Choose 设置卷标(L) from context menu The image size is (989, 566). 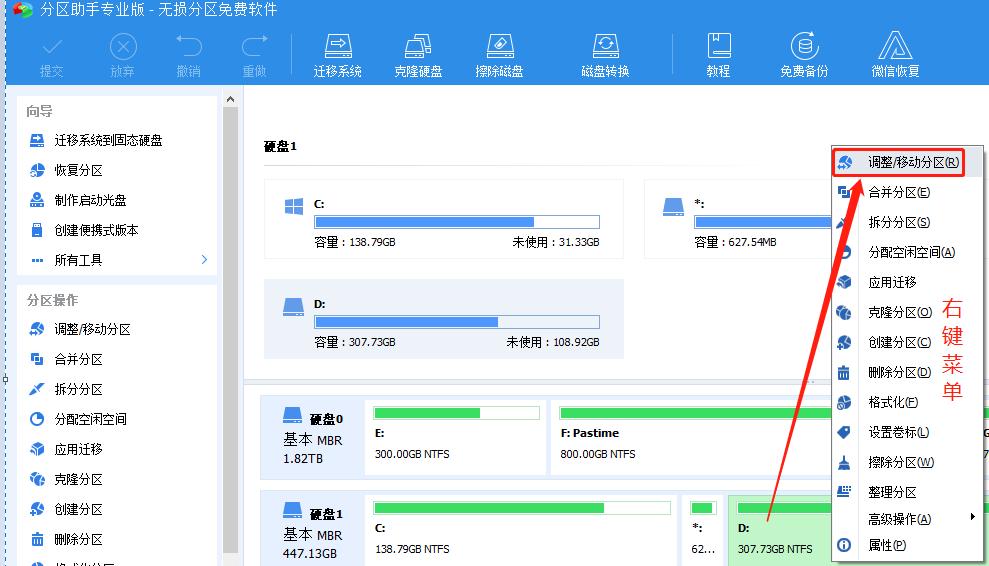point(907,432)
